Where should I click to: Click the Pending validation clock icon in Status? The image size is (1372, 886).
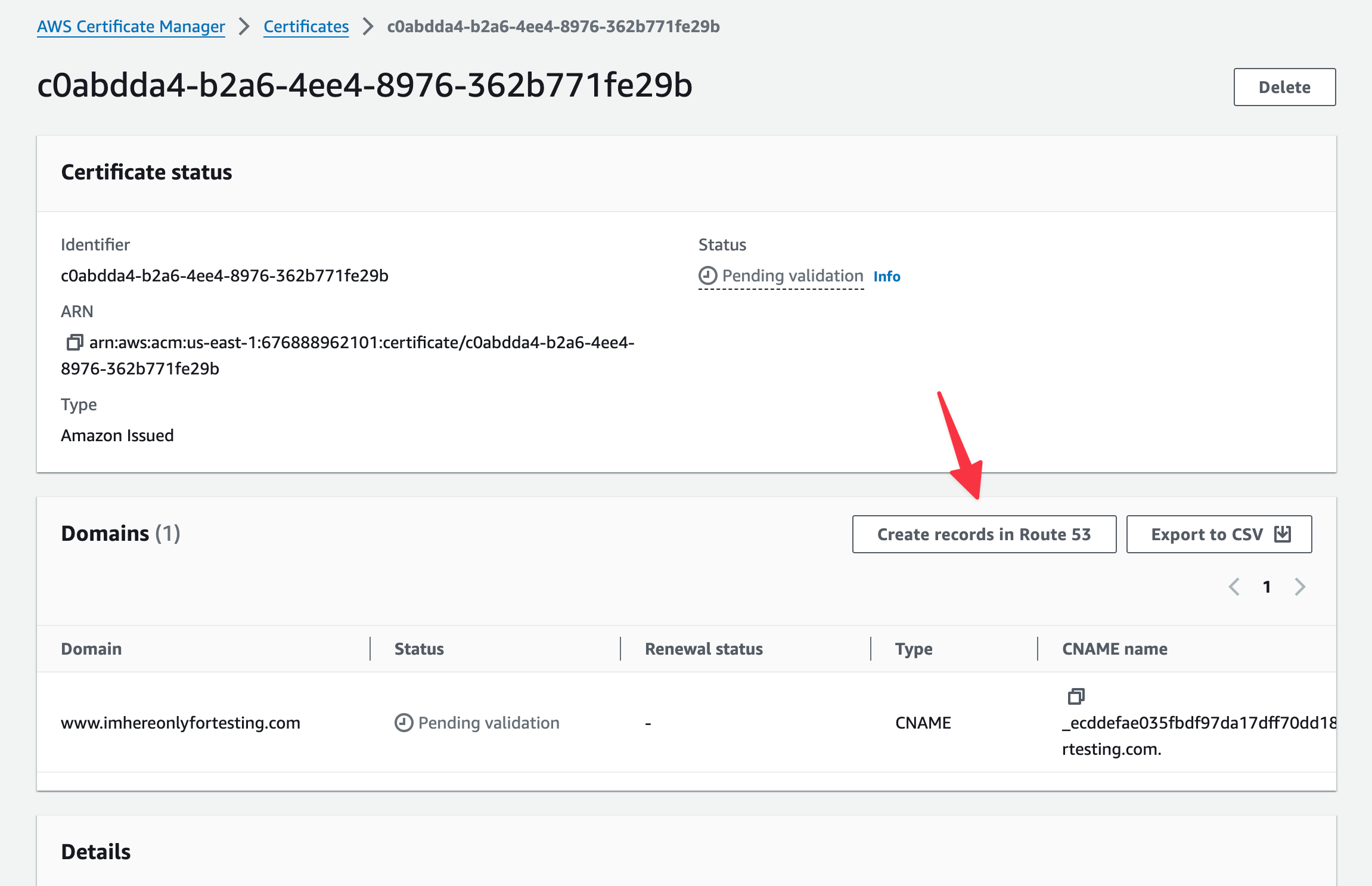click(x=707, y=275)
